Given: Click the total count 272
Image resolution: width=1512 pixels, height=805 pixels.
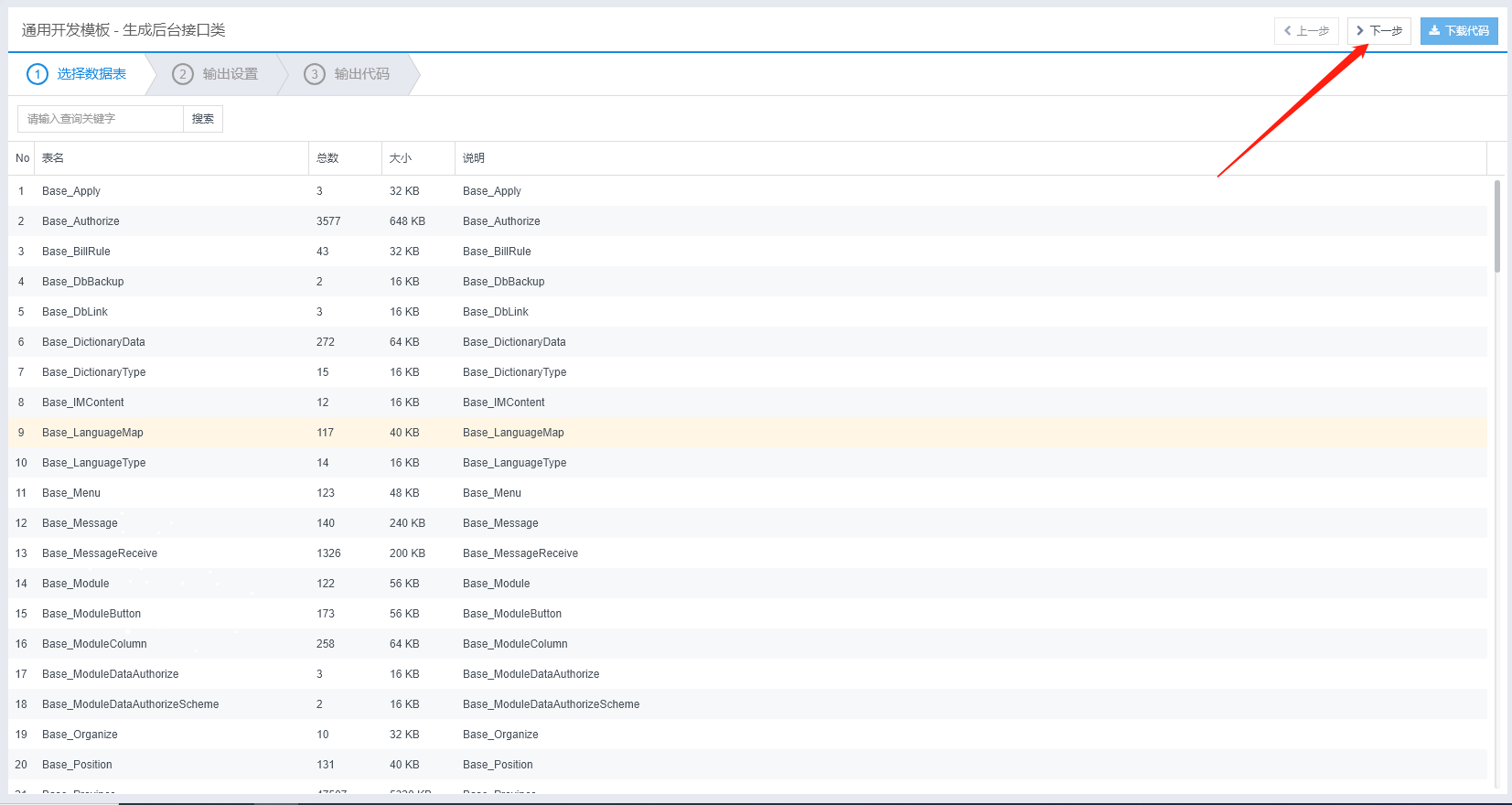Looking at the screenshot, I should tap(326, 342).
